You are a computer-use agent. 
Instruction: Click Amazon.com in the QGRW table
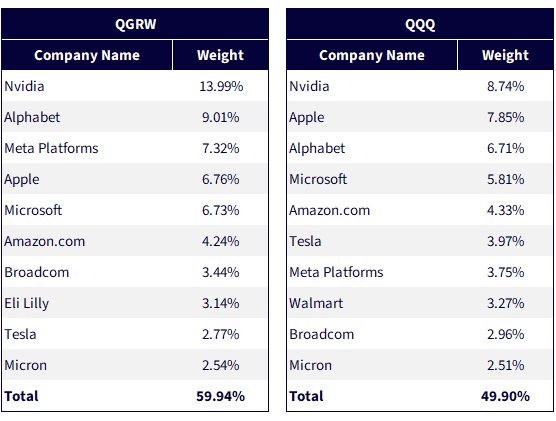[45, 241]
